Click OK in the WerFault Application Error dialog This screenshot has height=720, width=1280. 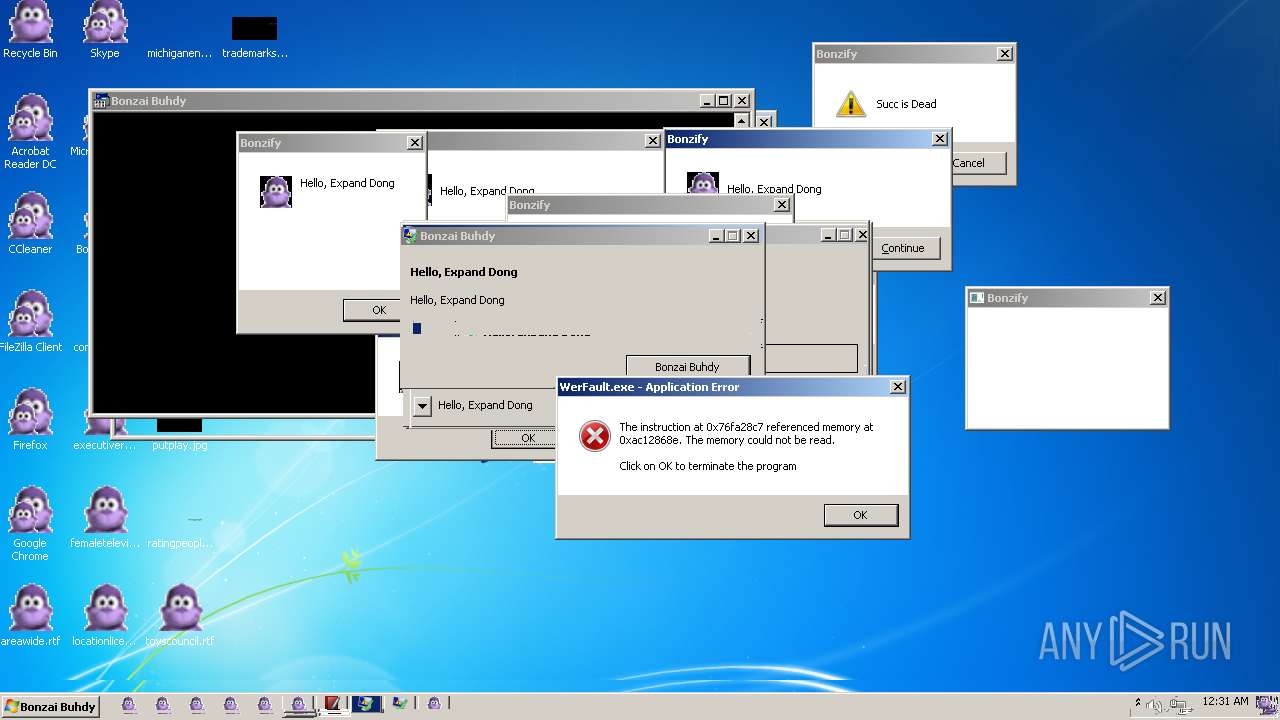tap(861, 515)
